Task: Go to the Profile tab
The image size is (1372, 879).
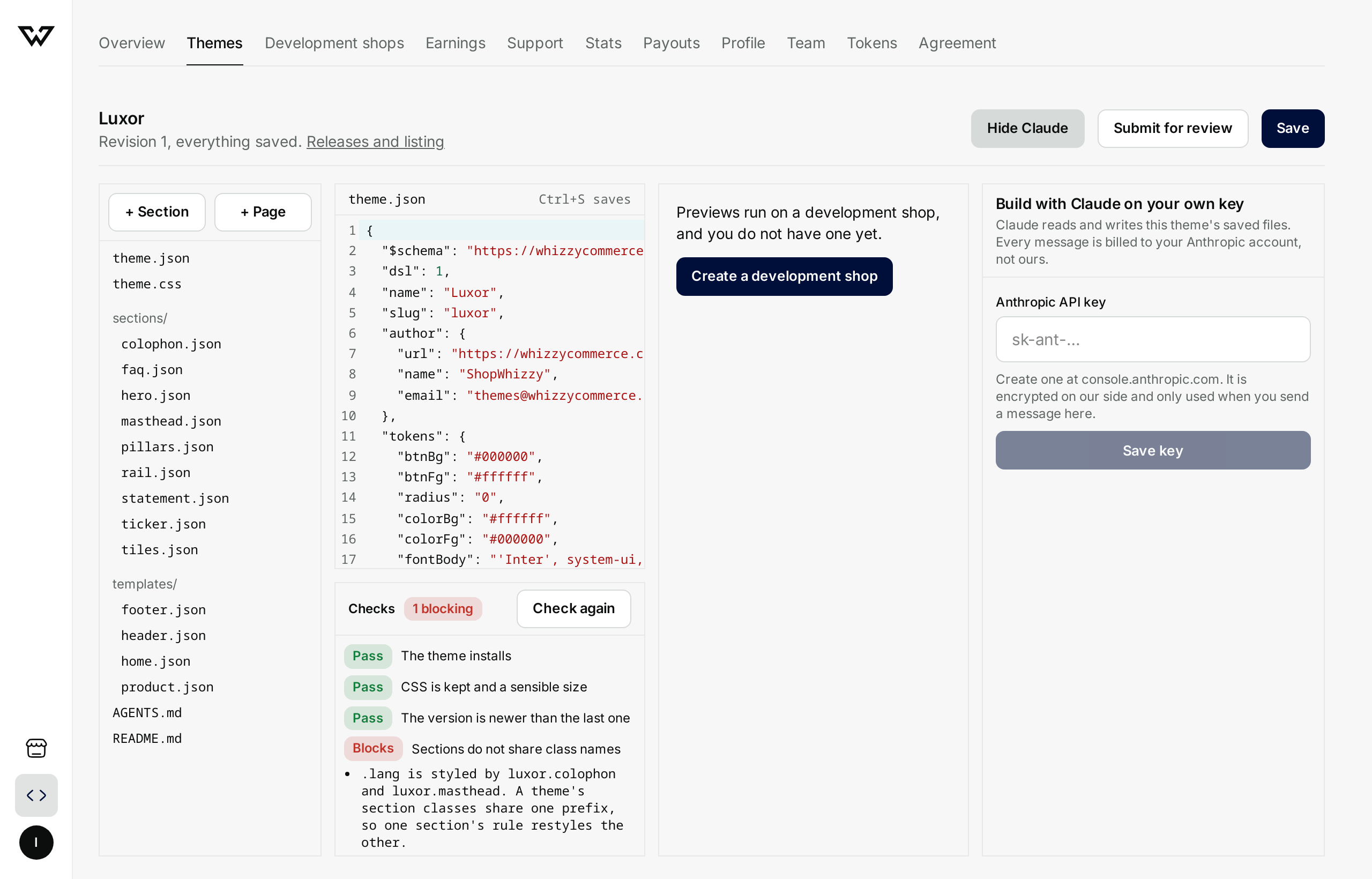Action: 743,43
